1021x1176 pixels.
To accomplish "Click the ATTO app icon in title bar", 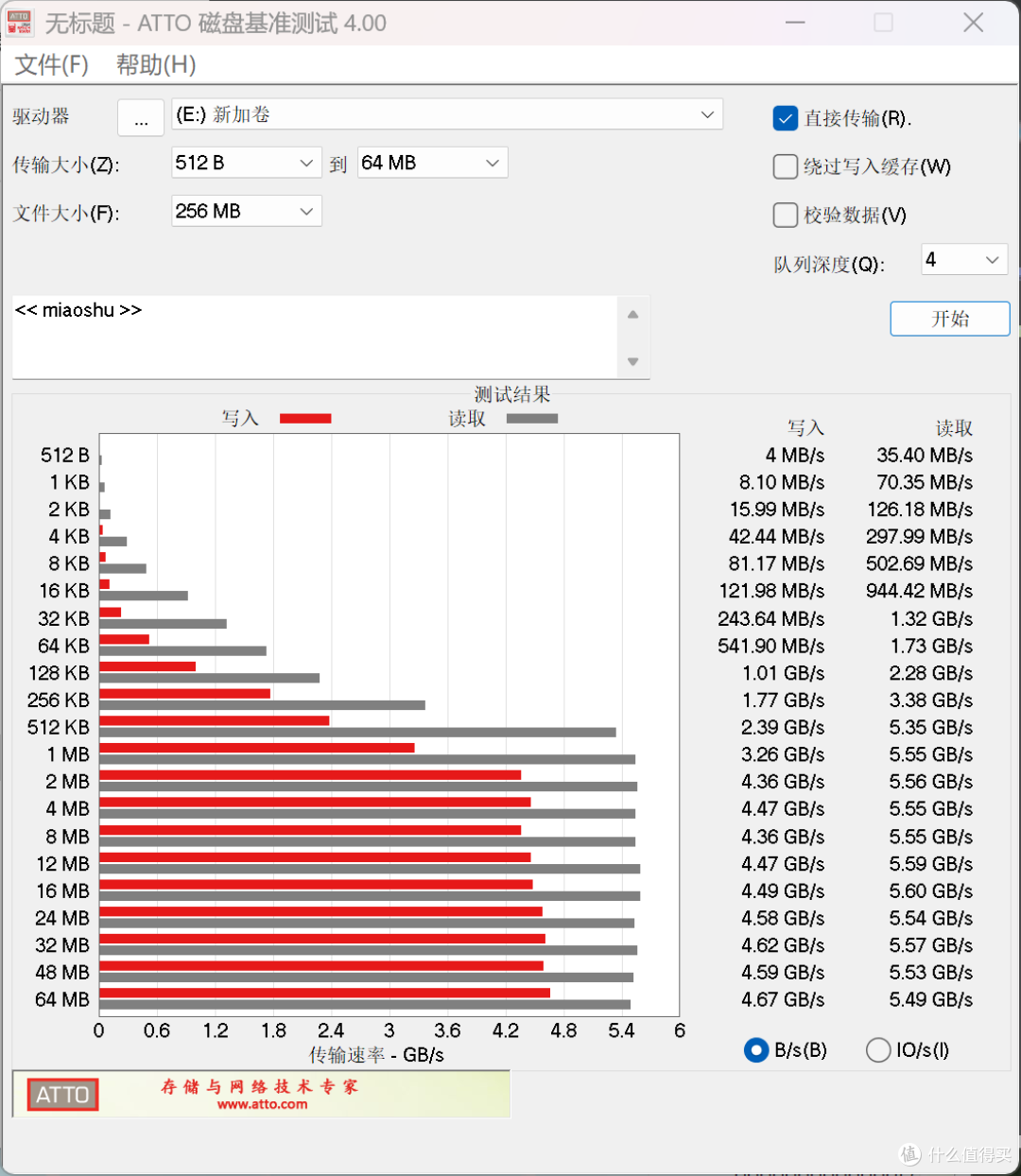I will (19, 23).
